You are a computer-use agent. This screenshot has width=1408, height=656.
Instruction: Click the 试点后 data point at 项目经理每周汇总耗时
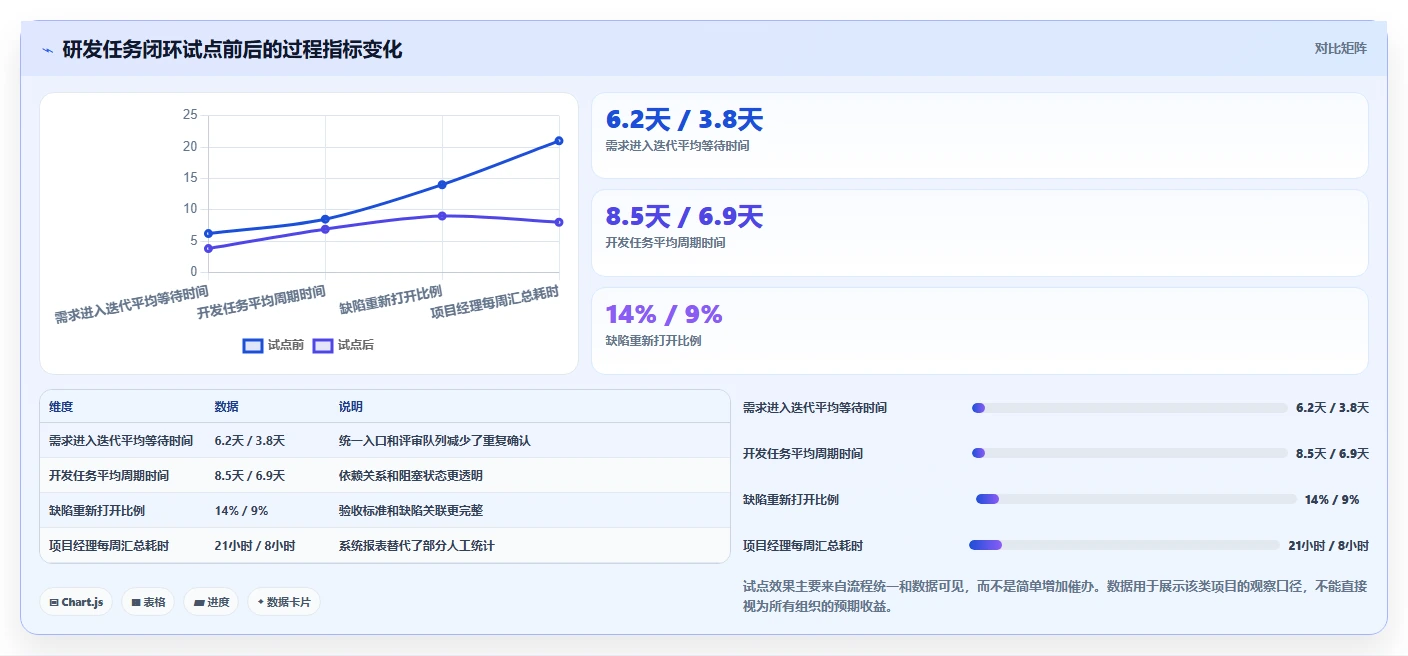click(x=559, y=222)
